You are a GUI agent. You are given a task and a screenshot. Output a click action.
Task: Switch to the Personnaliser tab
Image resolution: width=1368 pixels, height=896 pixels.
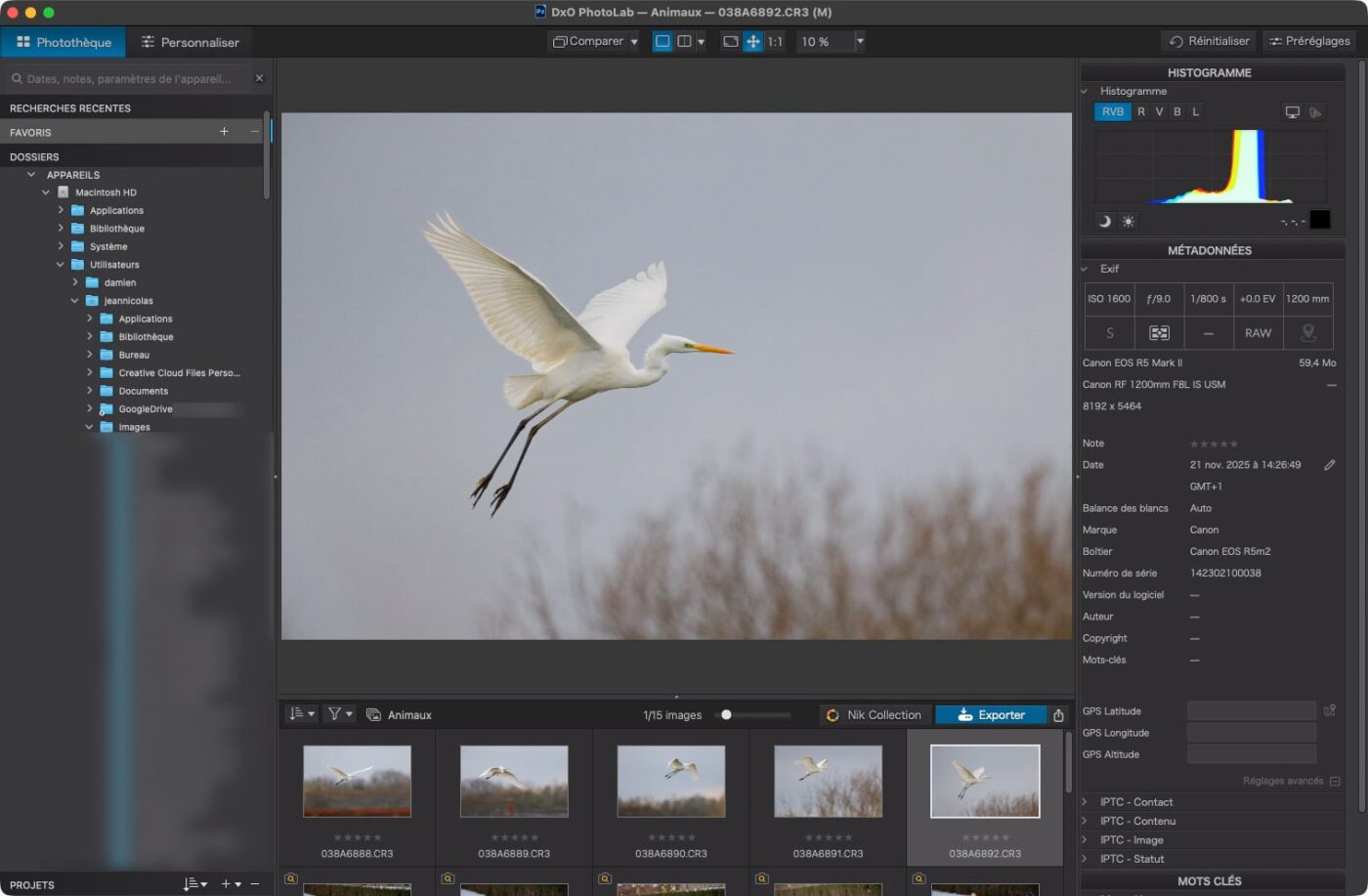(x=190, y=42)
